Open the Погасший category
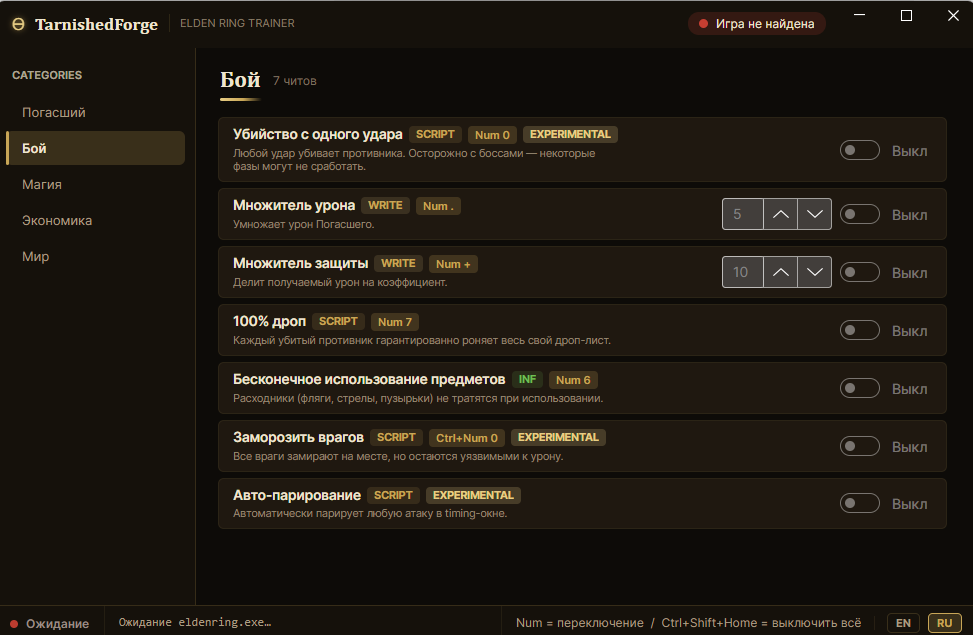The width and height of the screenshot is (973, 635). (96, 112)
